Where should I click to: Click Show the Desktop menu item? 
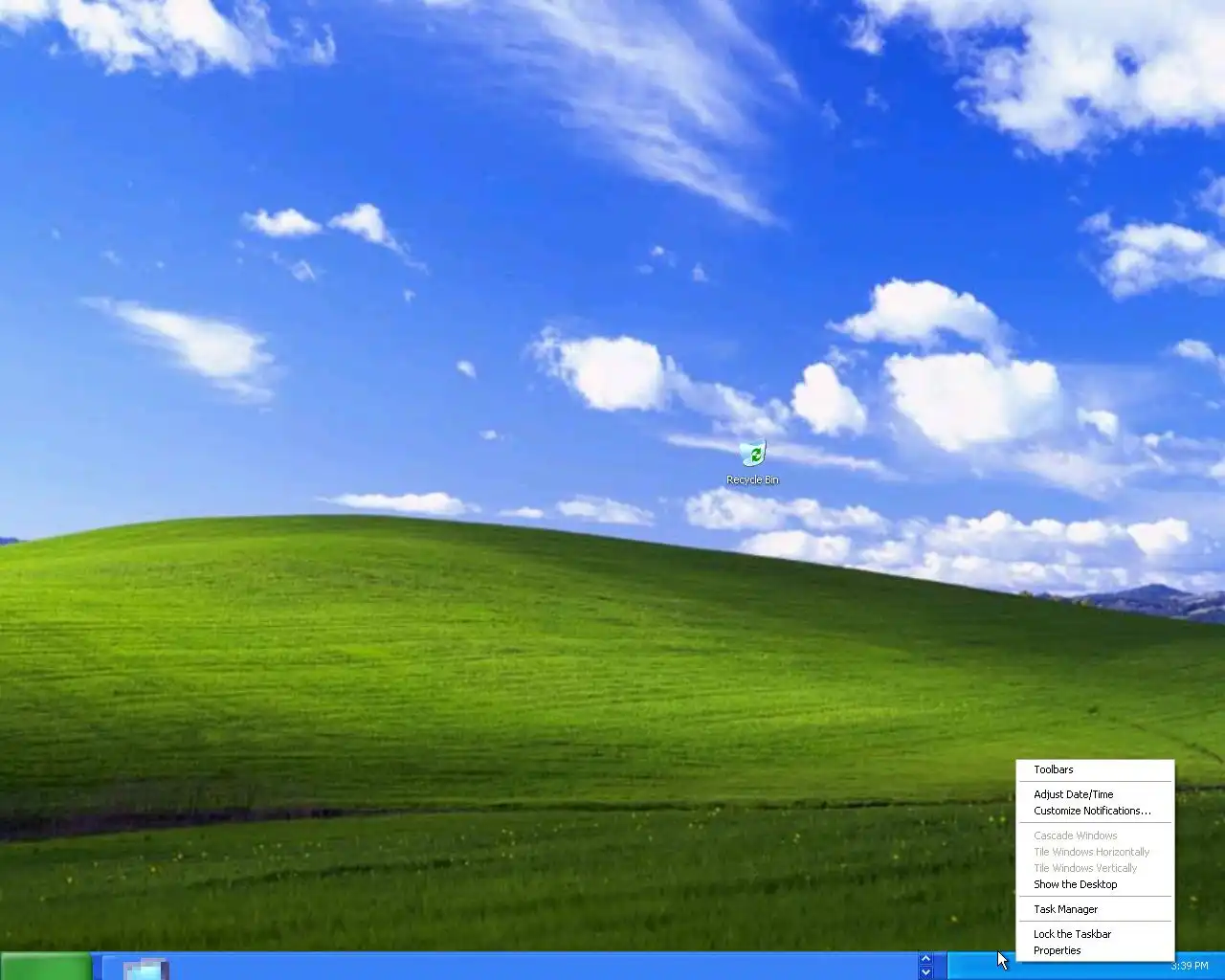point(1095,884)
